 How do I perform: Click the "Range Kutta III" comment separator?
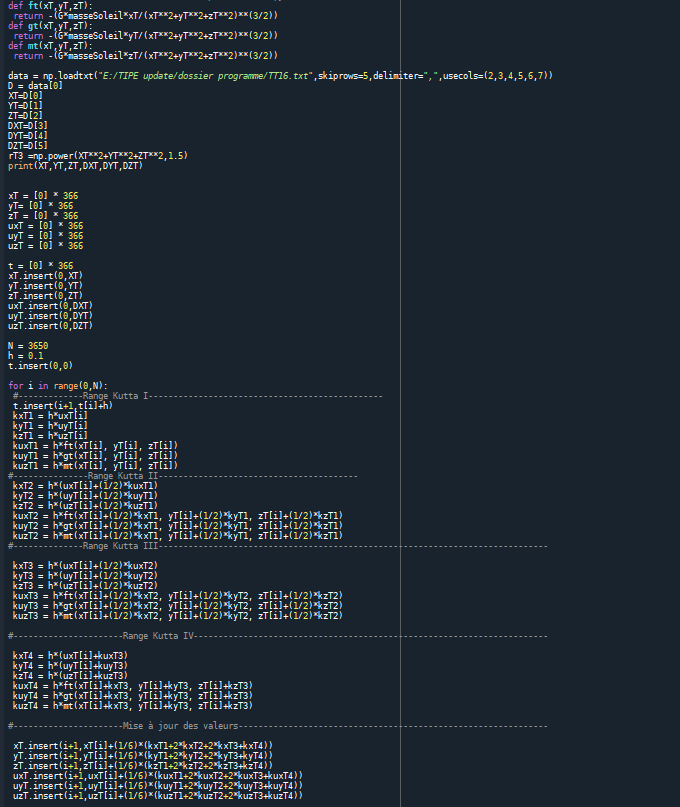(120, 546)
